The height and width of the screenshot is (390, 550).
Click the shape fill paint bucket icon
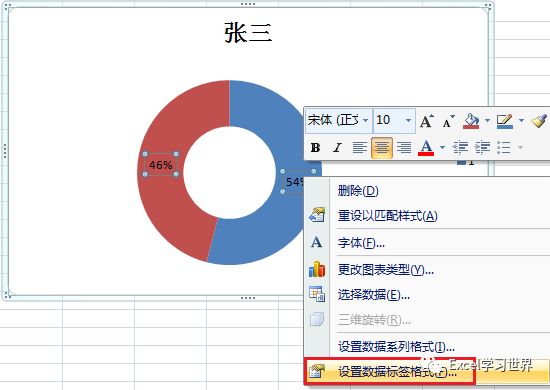471,121
